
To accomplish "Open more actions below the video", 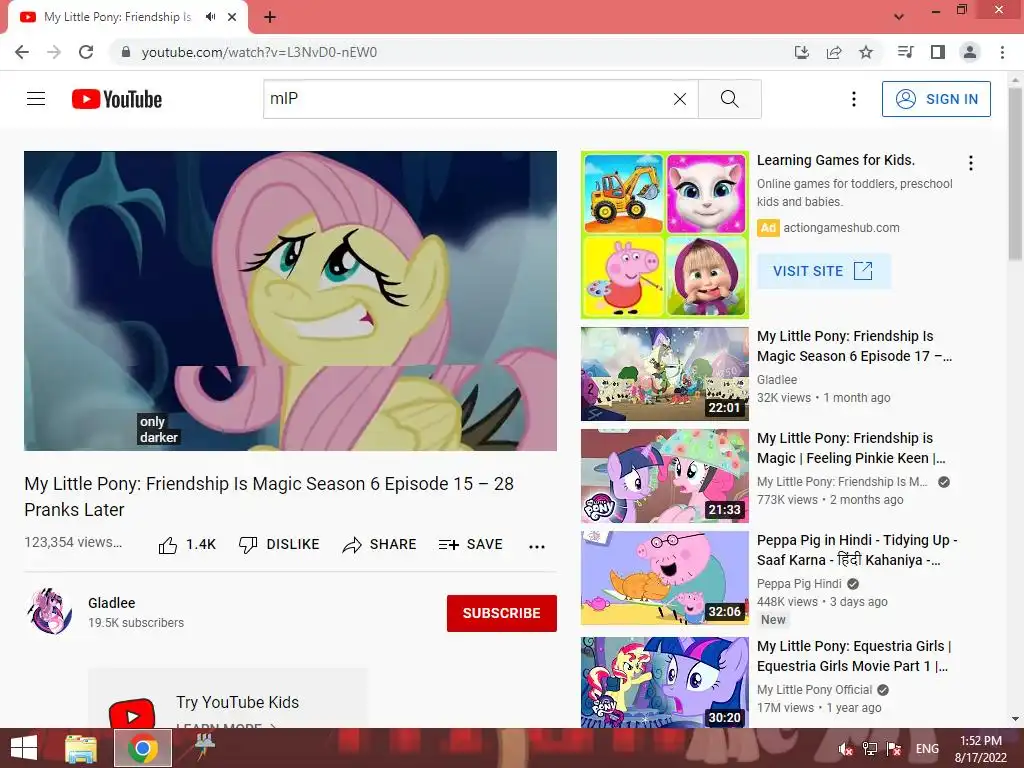I will click(x=537, y=547).
